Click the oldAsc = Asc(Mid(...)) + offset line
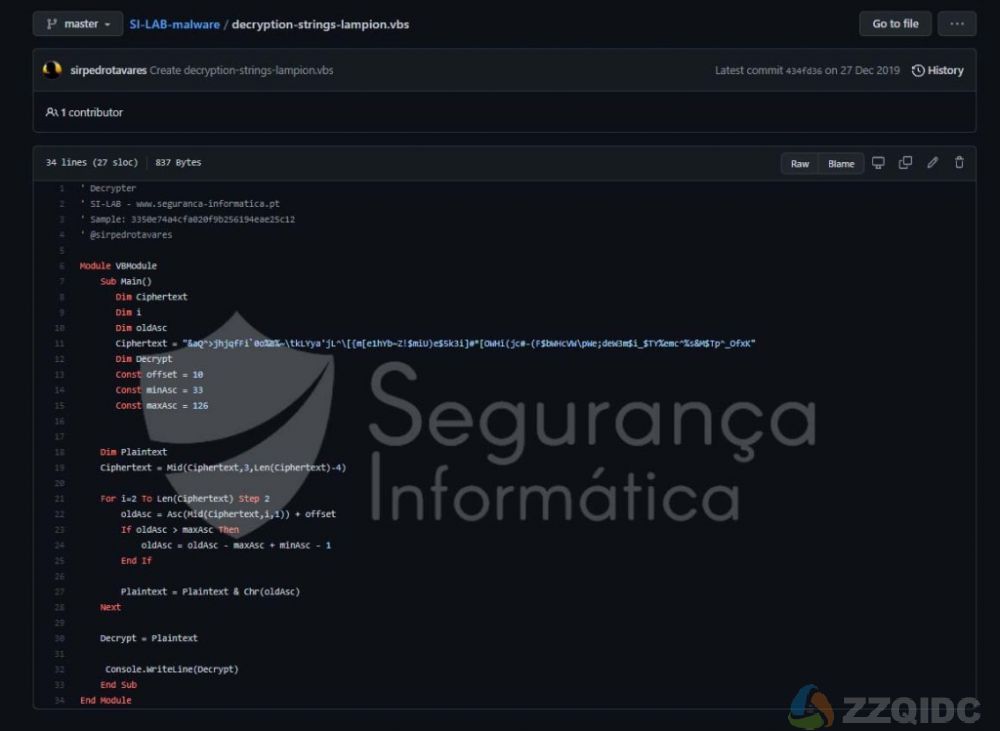This screenshot has height=731, width=1000. (228, 514)
